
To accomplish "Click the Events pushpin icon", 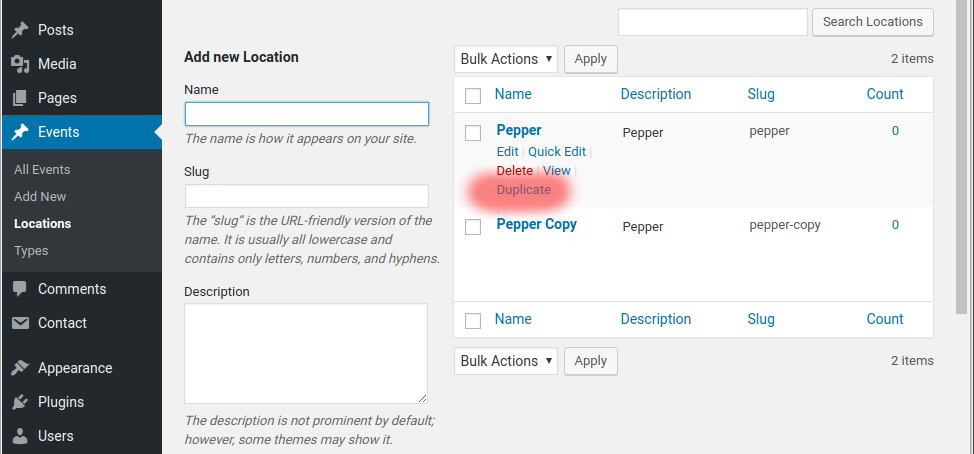I will 20,132.
